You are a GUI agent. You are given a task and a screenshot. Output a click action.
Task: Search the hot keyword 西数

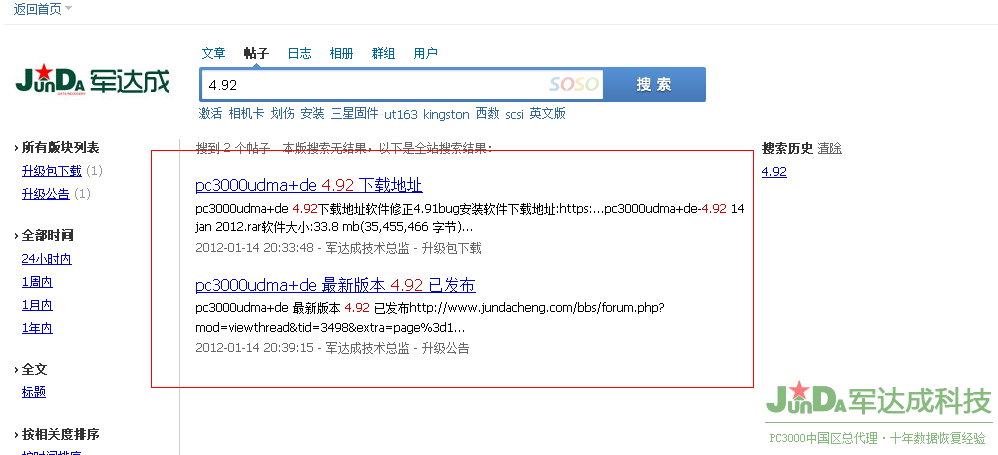click(x=488, y=114)
